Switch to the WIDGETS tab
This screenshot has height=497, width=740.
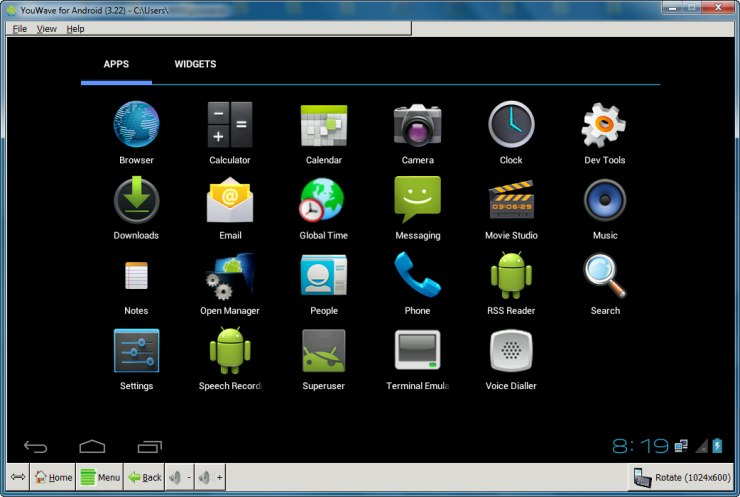[x=195, y=64]
